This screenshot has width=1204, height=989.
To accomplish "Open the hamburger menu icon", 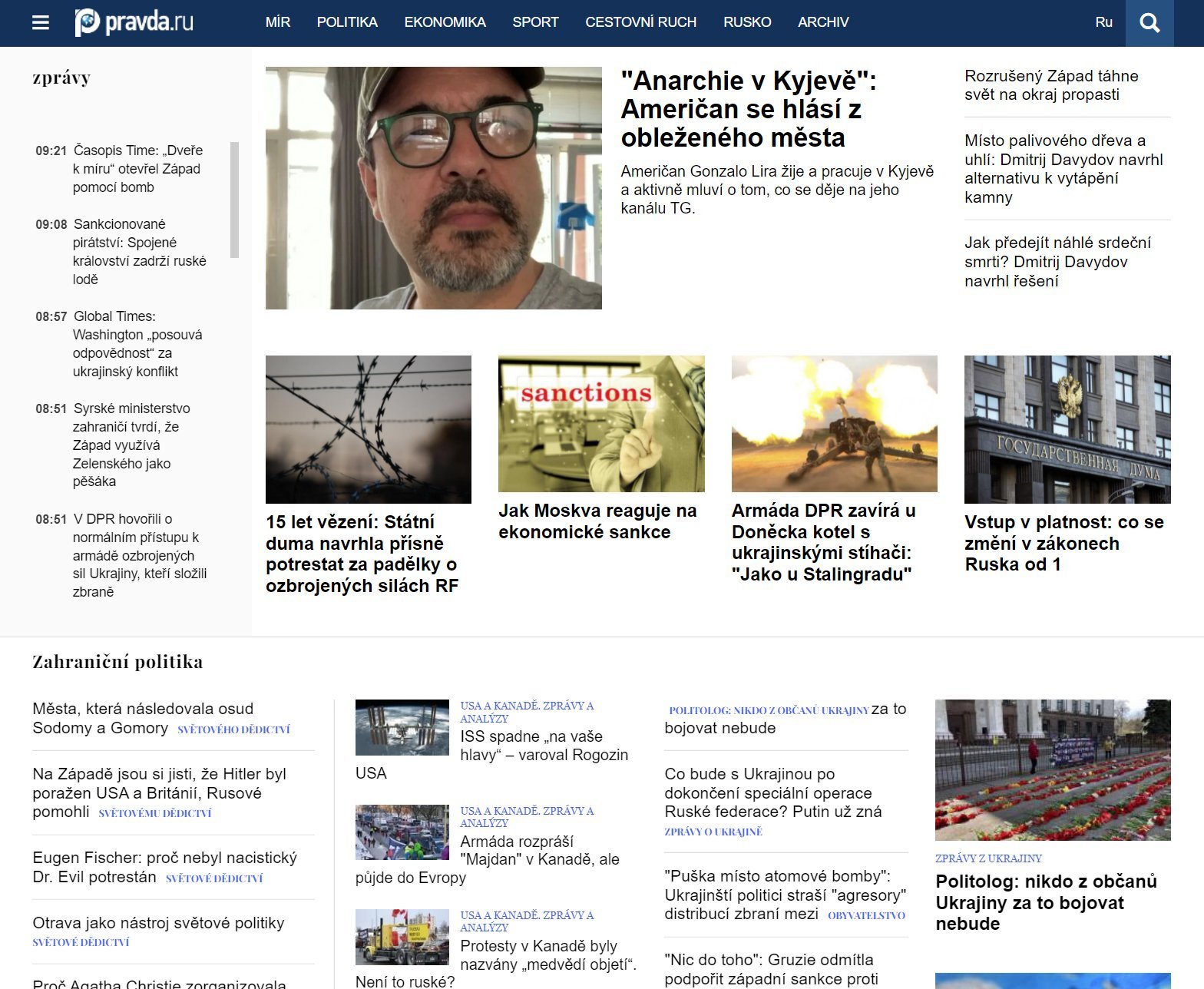I will point(41,23).
